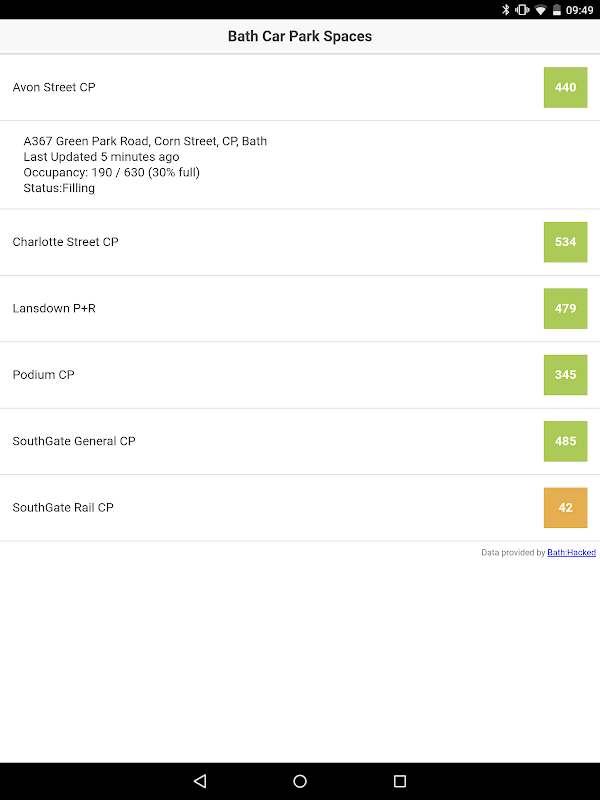Expand the Charlotte Street CP row
Viewport: 600px width, 800px height.
click(300, 242)
